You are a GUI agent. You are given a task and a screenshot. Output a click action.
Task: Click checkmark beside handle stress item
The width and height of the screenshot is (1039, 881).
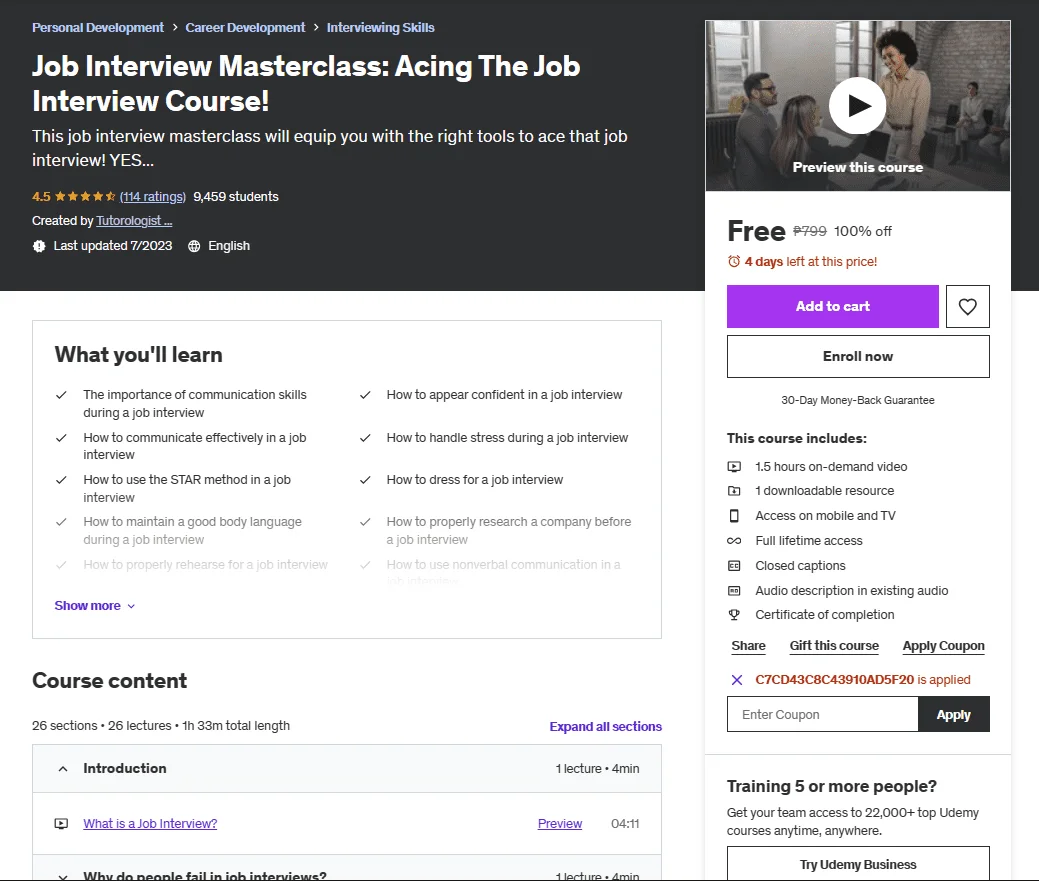pos(365,438)
